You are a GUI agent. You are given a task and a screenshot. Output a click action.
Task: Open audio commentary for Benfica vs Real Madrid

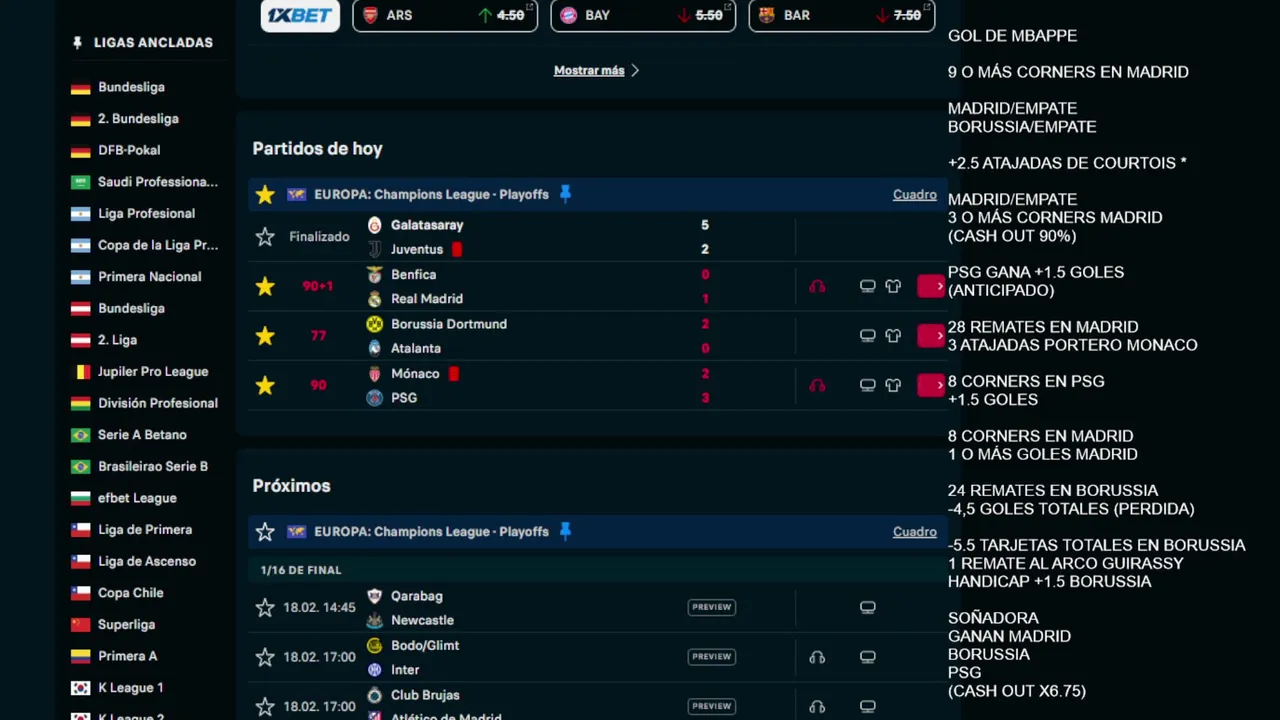click(x=817, y=286)
